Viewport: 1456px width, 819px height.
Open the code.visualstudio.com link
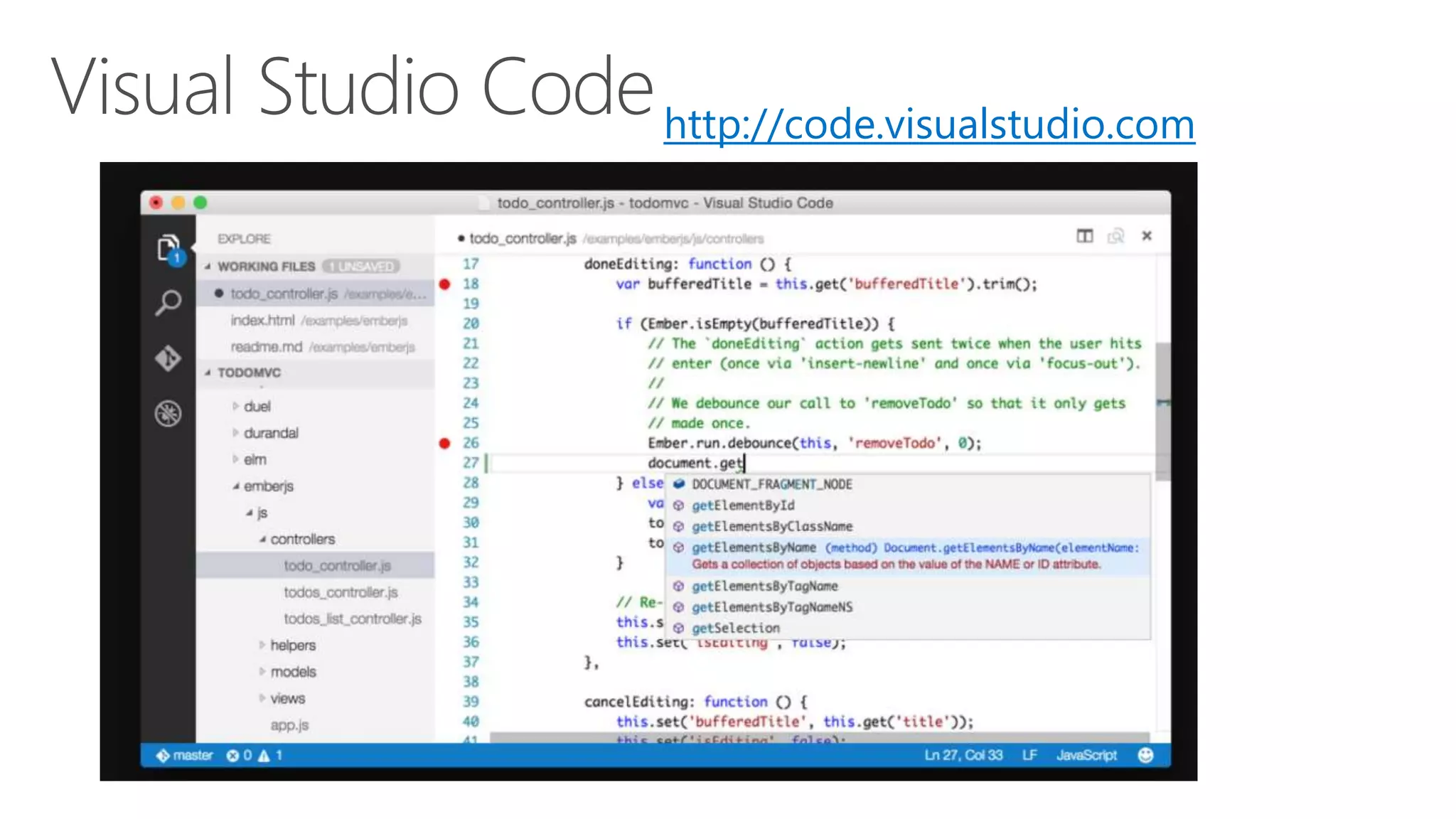(929, 124)
